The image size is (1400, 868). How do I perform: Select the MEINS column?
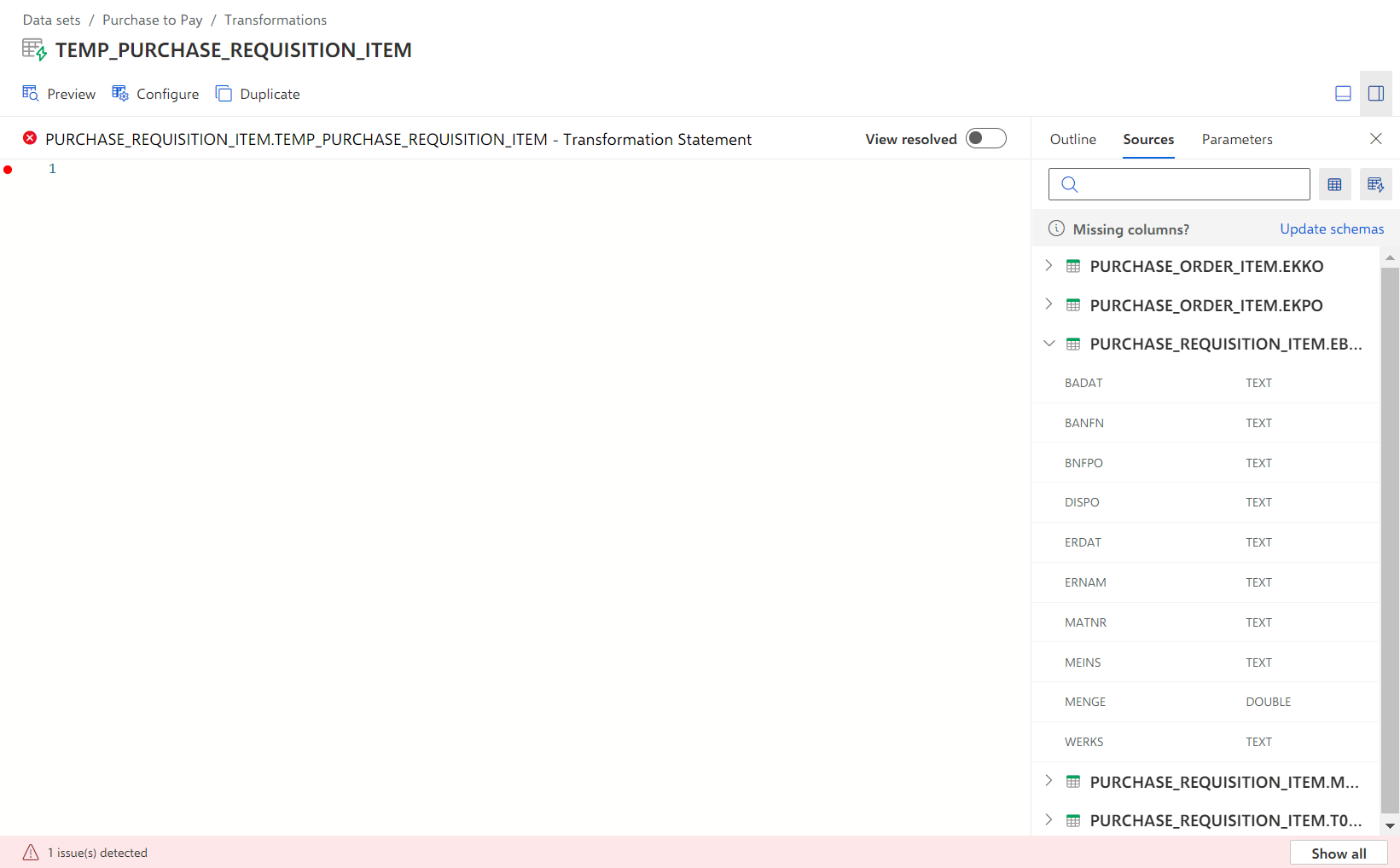1205,663
